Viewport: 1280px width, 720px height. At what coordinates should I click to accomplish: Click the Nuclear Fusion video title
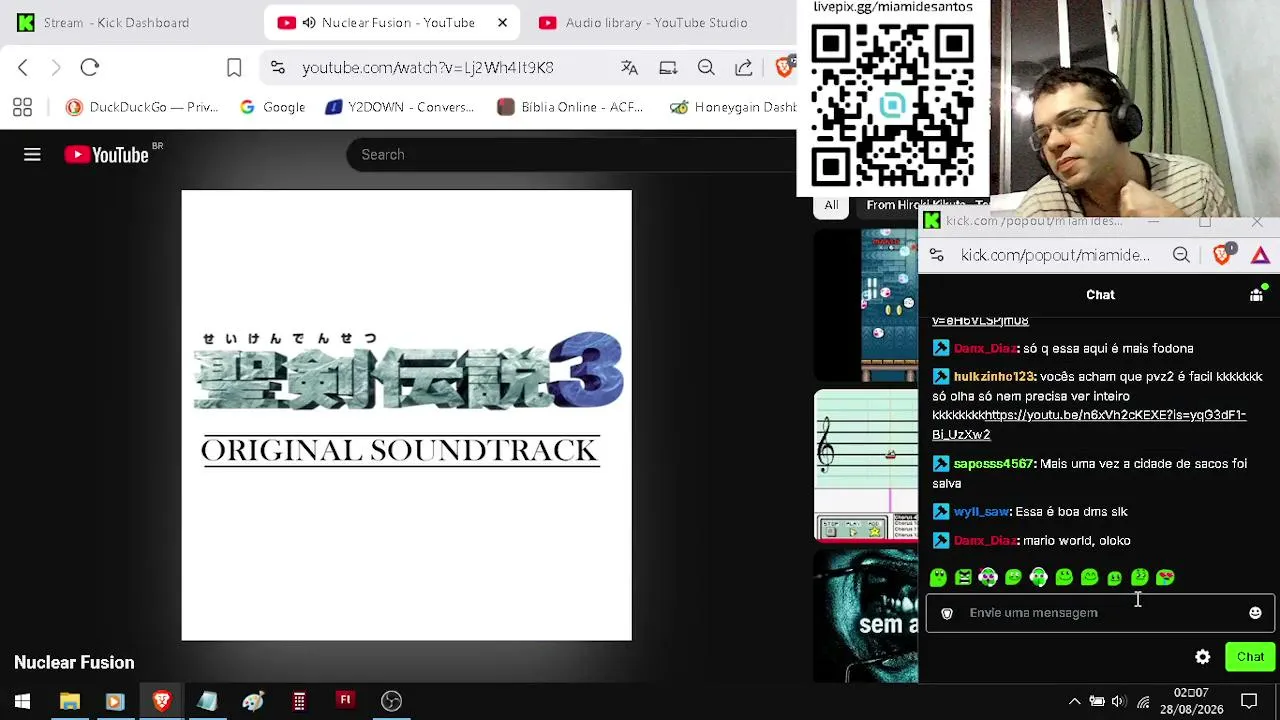pos(74,662)
